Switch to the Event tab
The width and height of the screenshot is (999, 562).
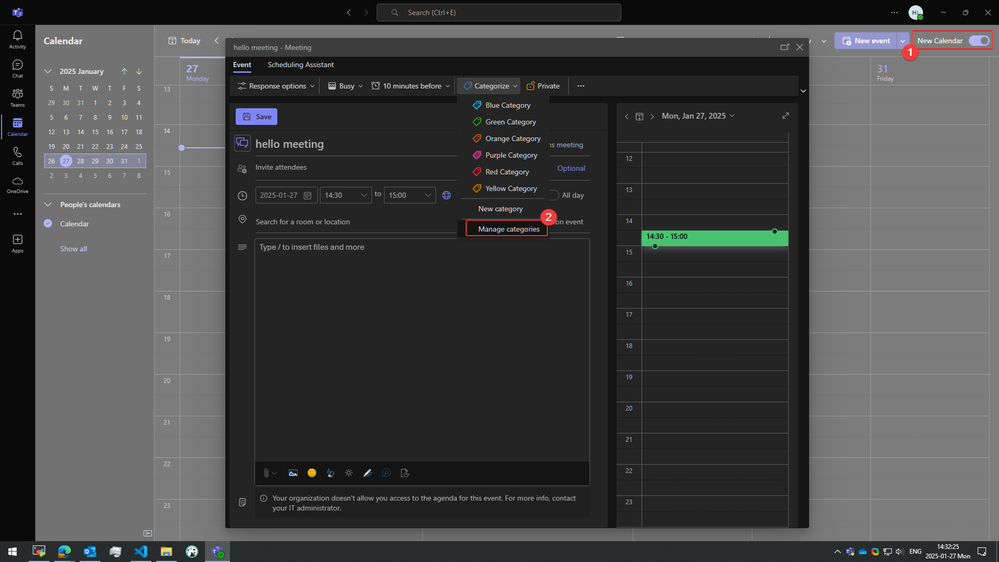pos(241,64)
